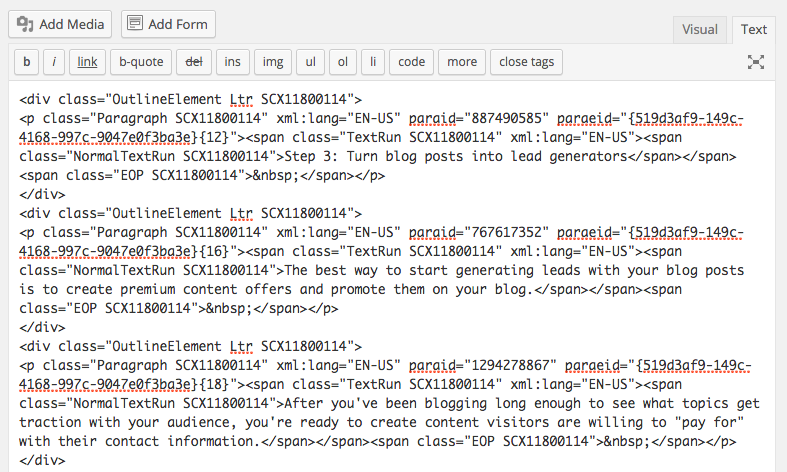The width and height of the screenshot is (787, 472).
Task: Click the '{18}' paraeid suffix
Action: point(213,384)
